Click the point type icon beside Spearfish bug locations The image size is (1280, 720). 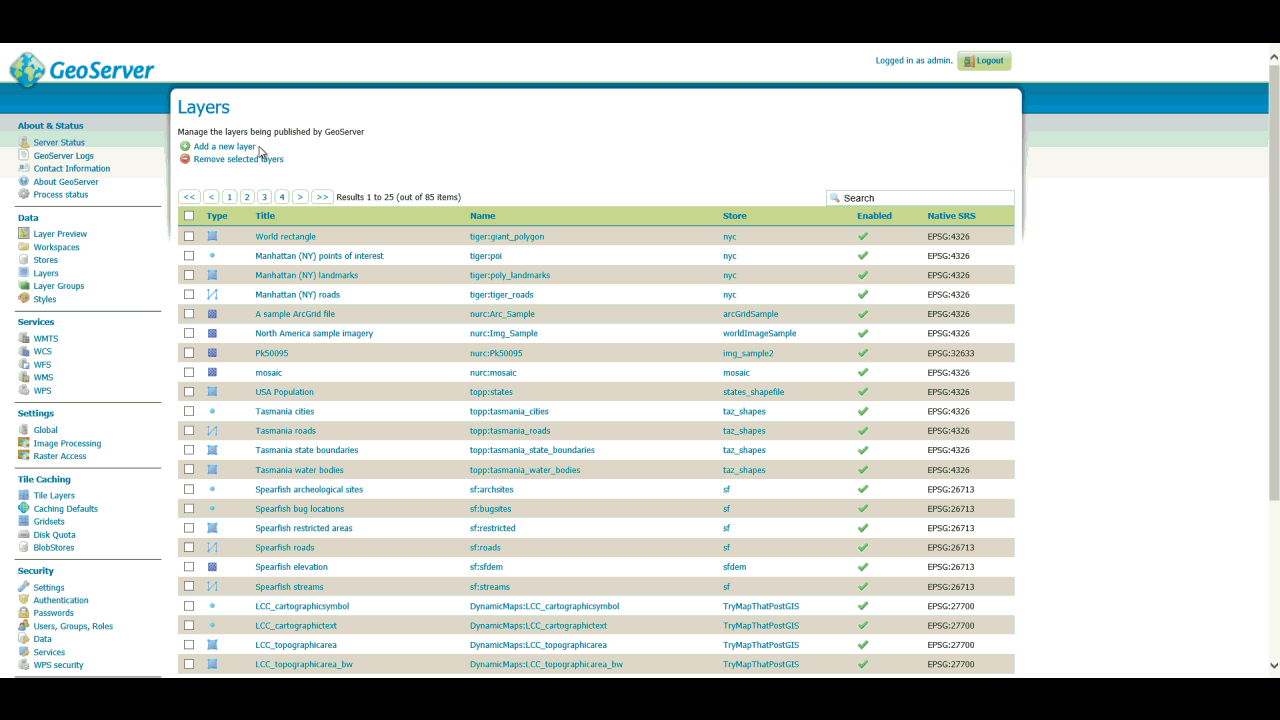(211, 508)
